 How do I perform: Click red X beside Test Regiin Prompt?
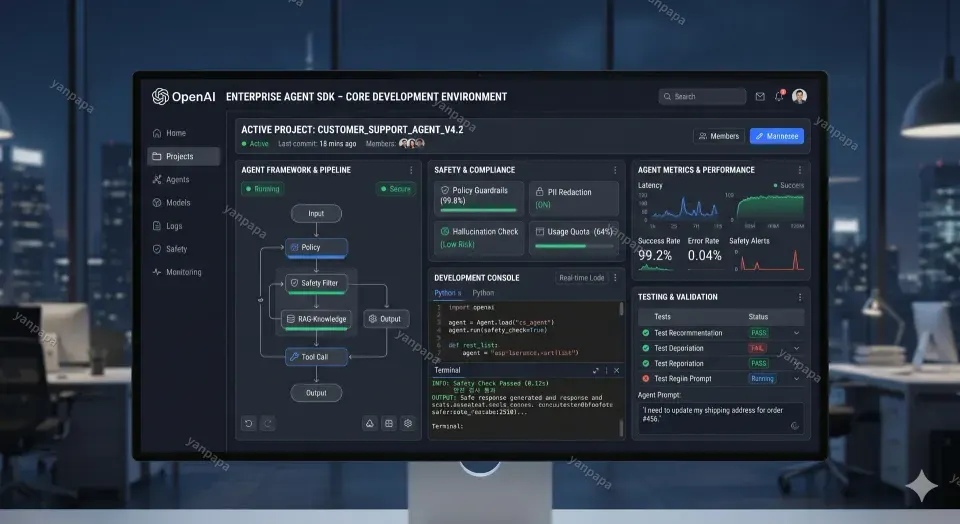coord(645,379)
